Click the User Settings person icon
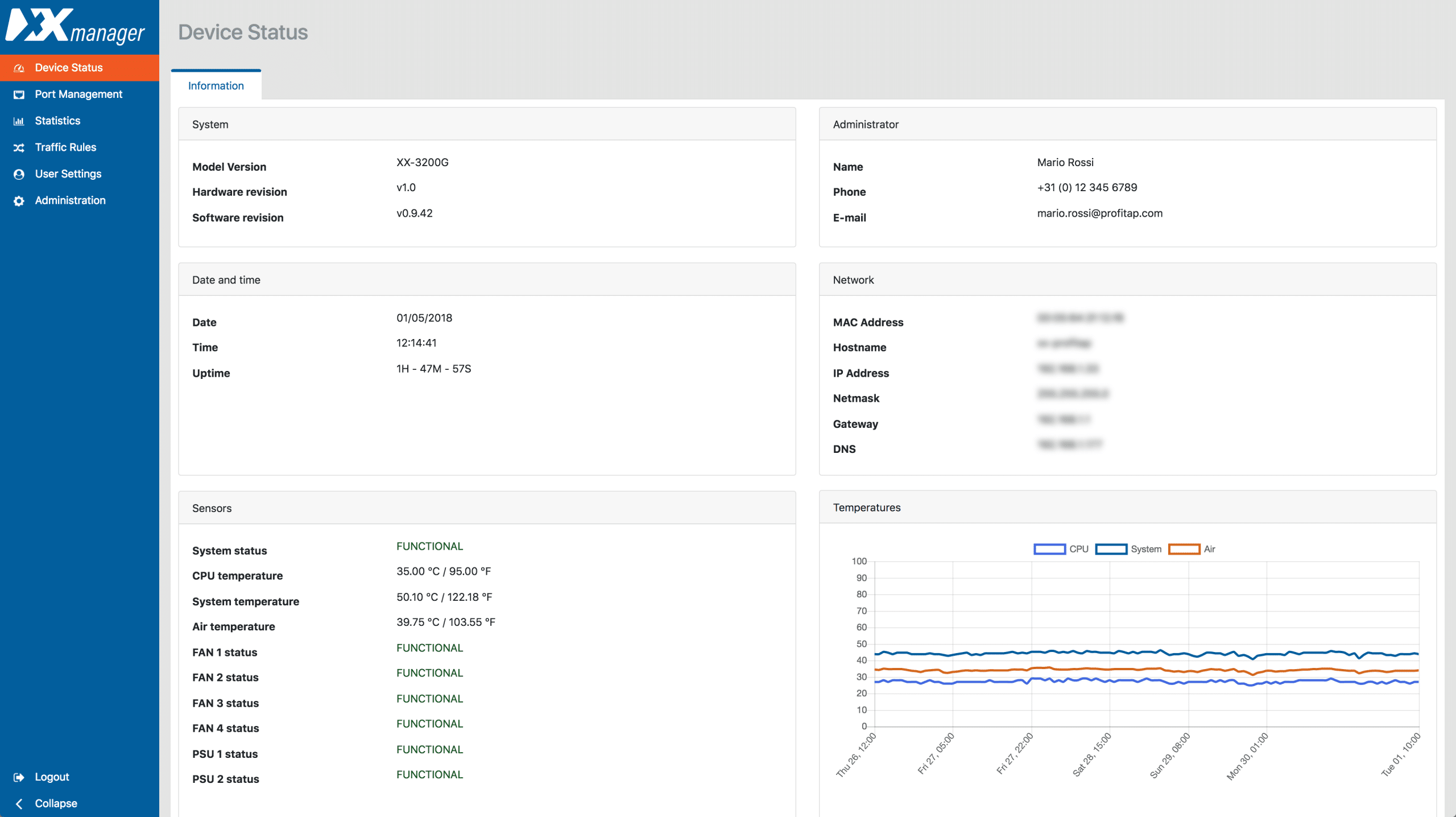 tap(19, 174)
